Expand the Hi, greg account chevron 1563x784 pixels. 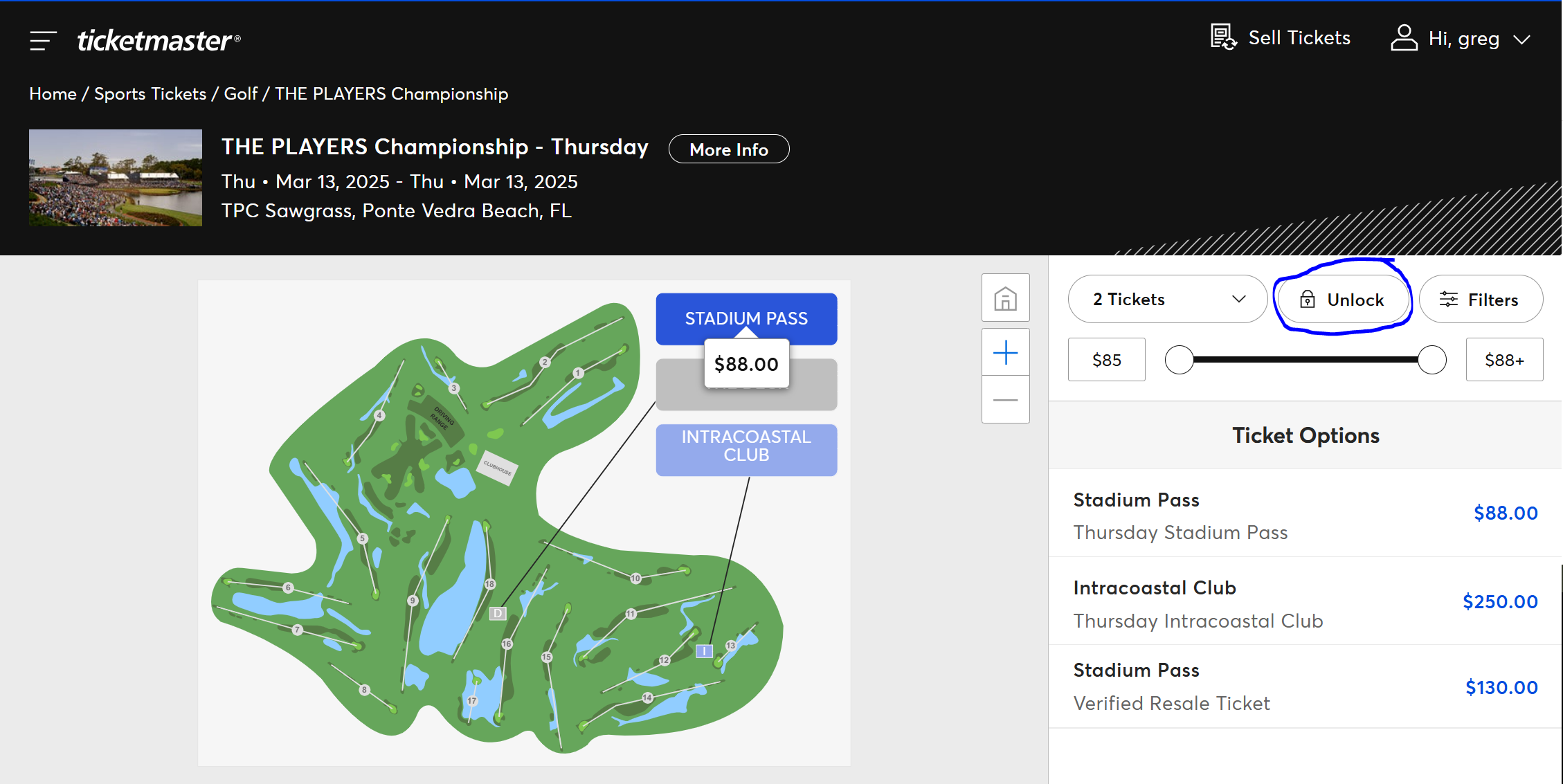coord(1521,39)
